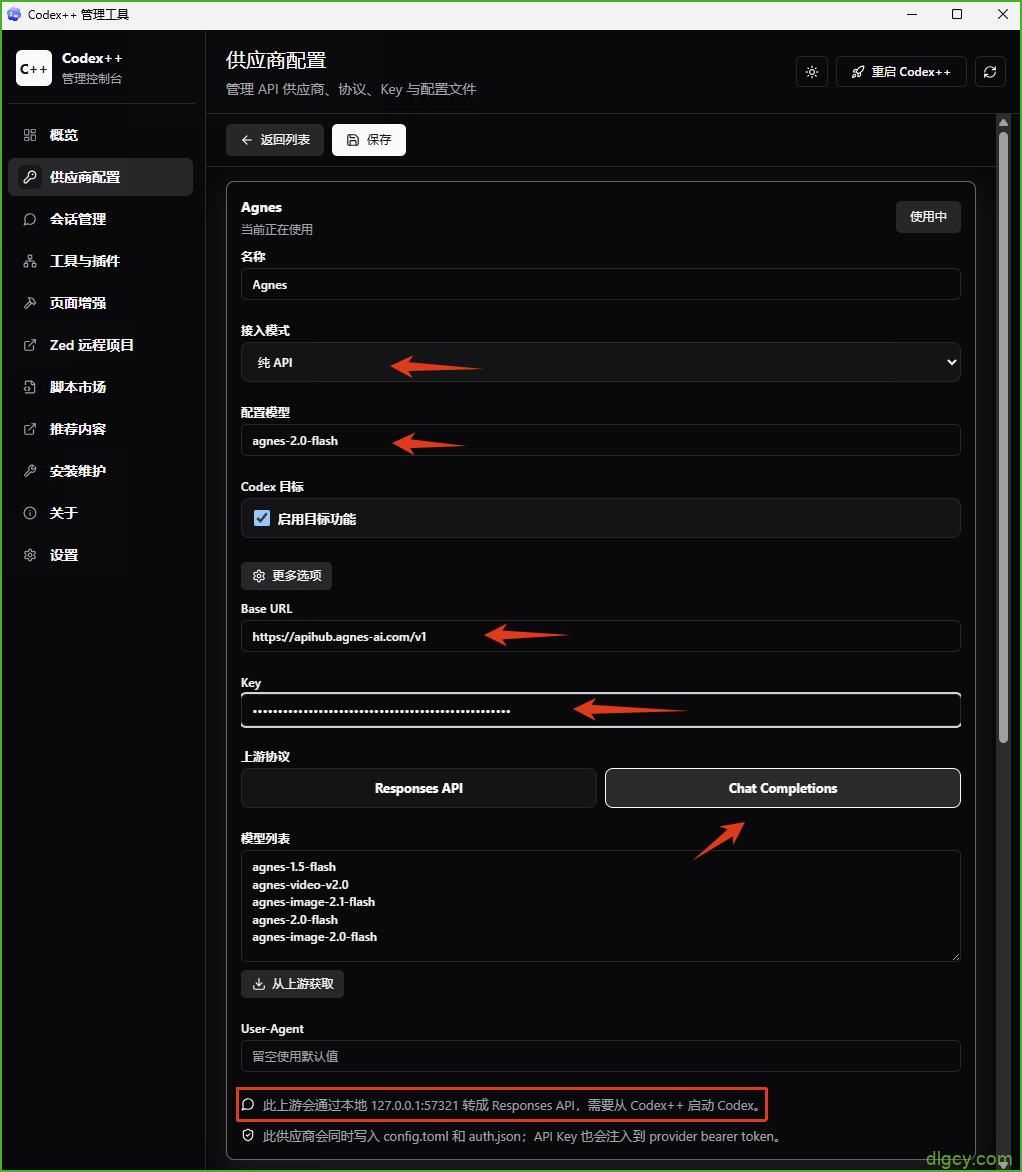1022x1172 pixels.
Task: Click the Key password field
Action: click(600, 710)
